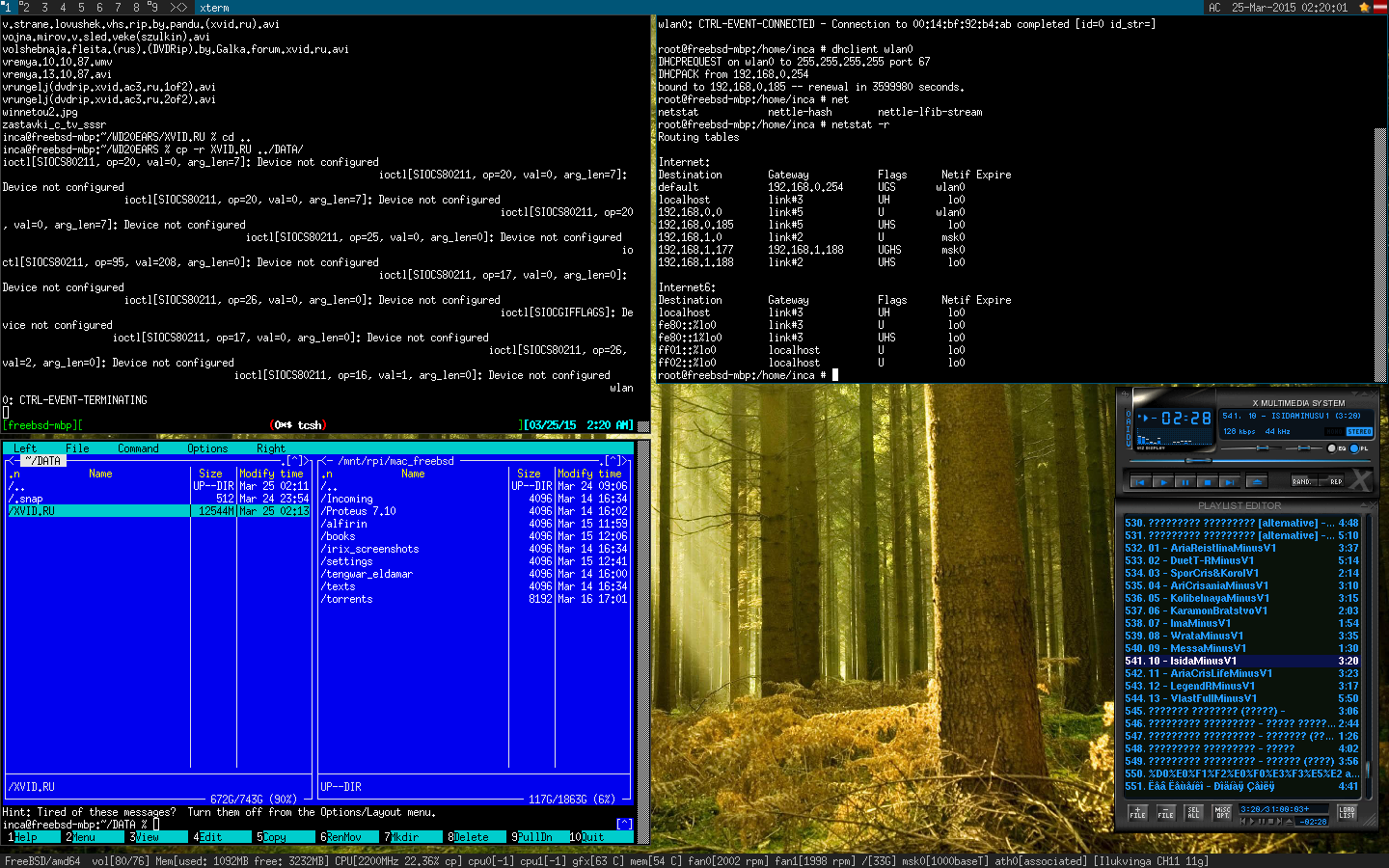Click the mini stop icon in playlist editor
Image resolution: width=1389 pixels, height=868 pixels.
point(1270,822)
